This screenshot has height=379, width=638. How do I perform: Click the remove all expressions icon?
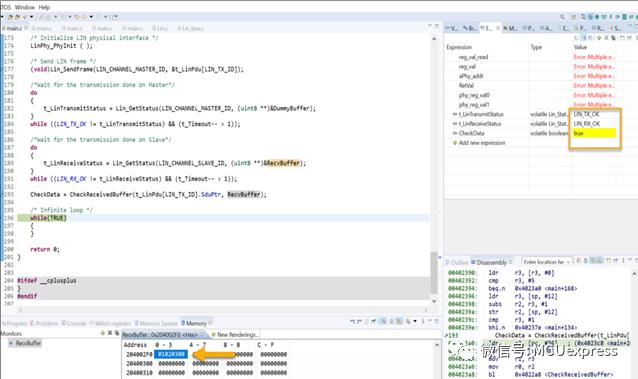tap(613, 38)
